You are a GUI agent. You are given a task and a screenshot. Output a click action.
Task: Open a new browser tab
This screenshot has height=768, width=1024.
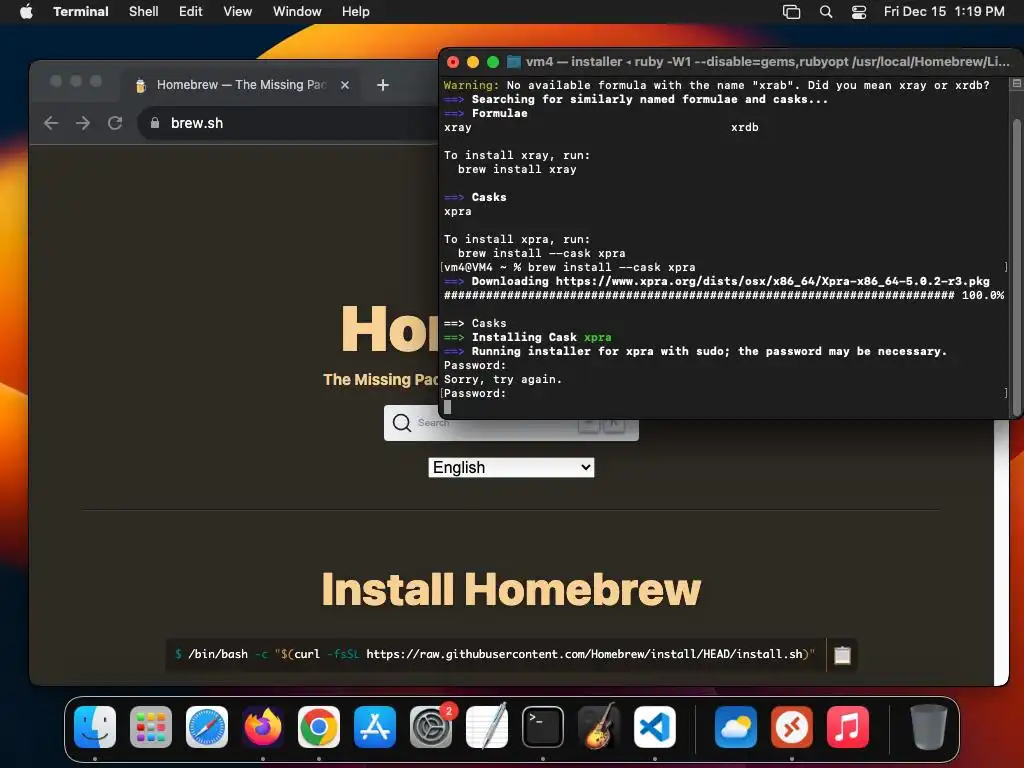pos(383,85)
